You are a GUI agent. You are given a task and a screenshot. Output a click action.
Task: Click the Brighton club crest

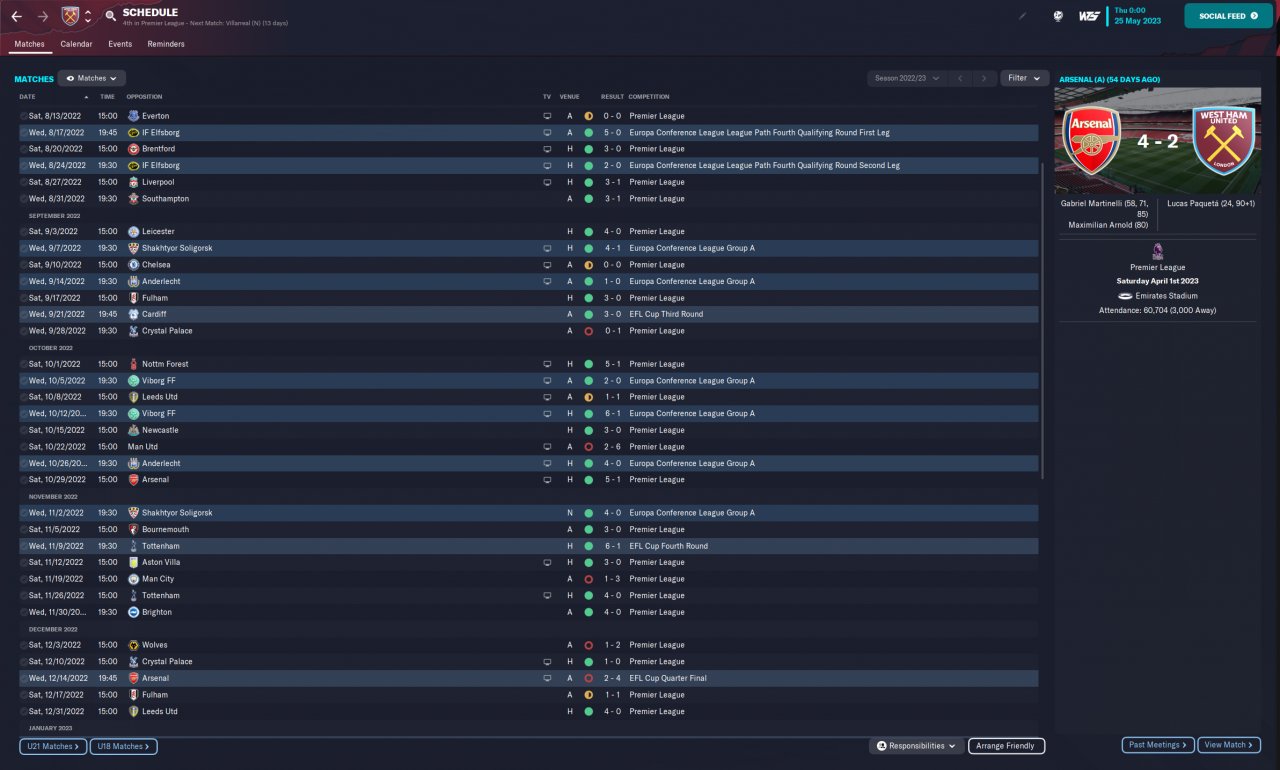[x=133, y=612]
